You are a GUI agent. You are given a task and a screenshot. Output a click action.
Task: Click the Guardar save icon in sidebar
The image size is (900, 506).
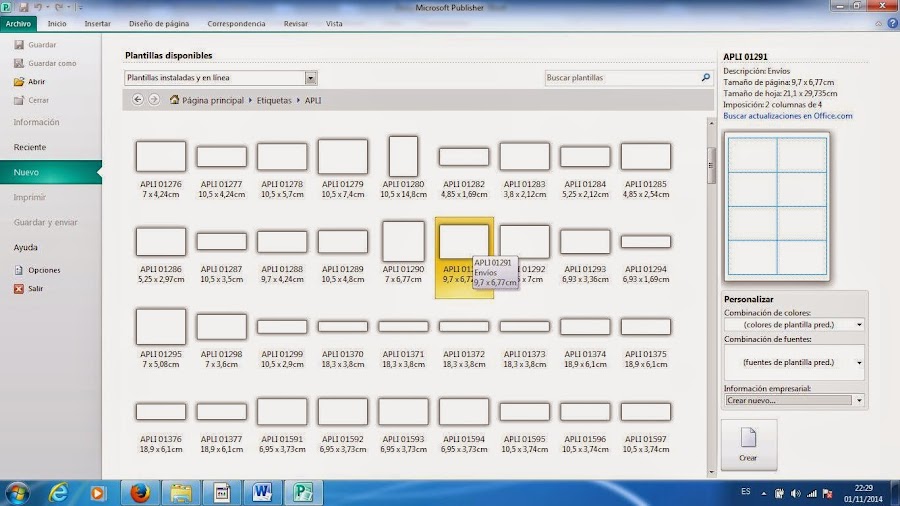[x=19, y=45]
